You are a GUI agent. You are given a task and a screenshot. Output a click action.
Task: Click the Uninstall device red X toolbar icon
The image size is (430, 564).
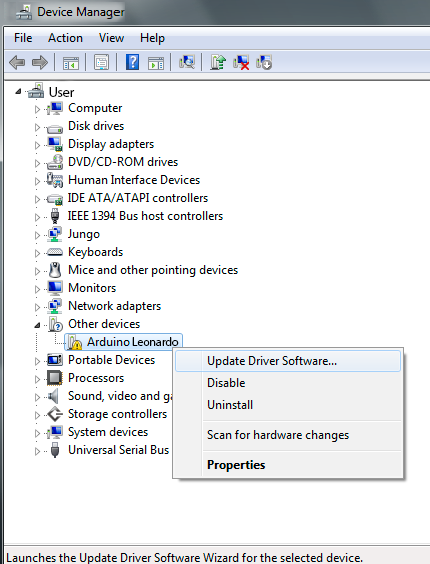(241, 62)
